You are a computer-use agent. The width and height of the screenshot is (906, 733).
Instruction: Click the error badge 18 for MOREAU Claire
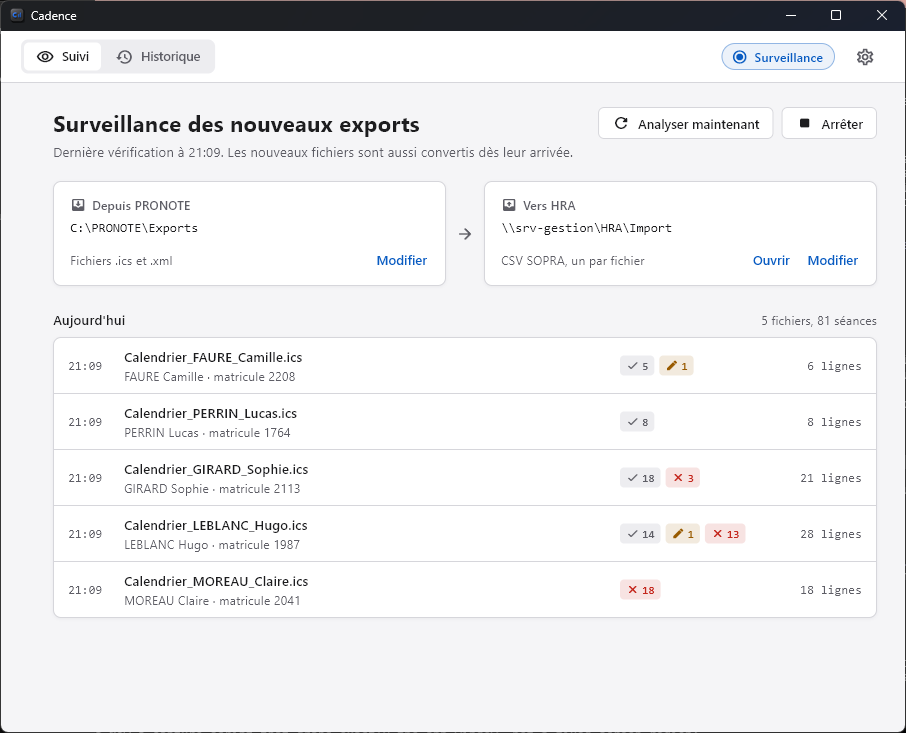click(x=640, y=590)
